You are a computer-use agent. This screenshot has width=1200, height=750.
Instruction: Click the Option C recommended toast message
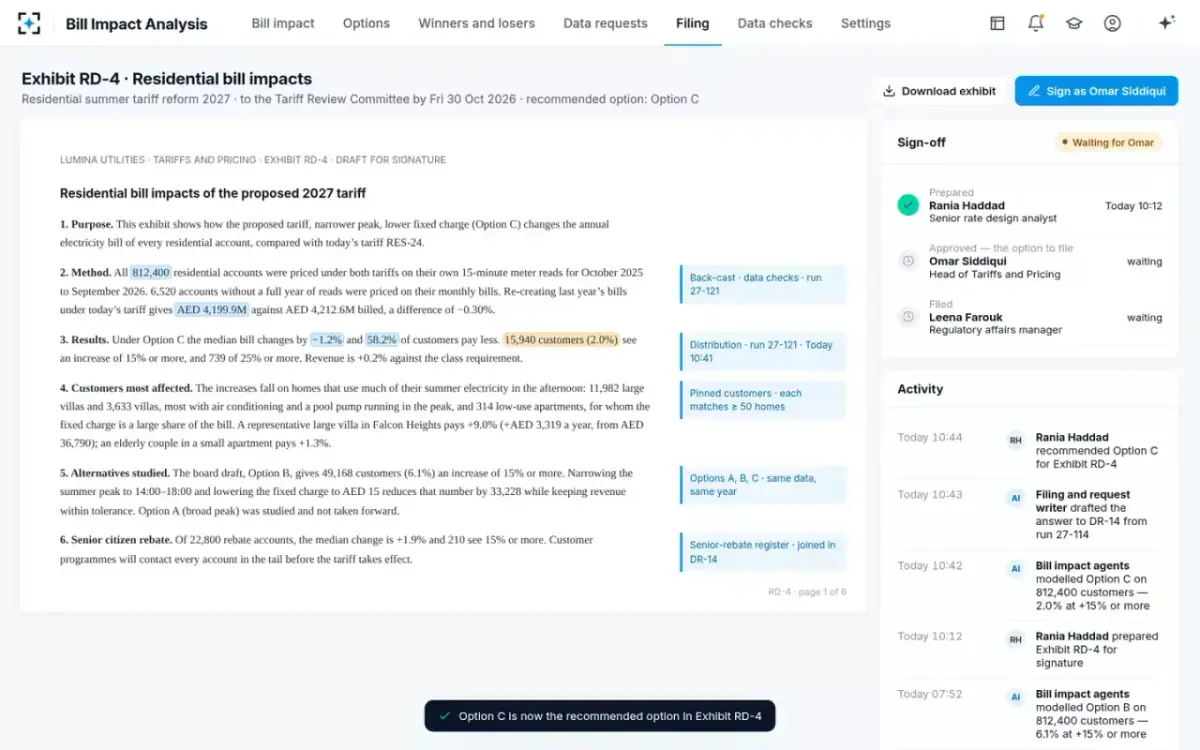tap(610, 716)
